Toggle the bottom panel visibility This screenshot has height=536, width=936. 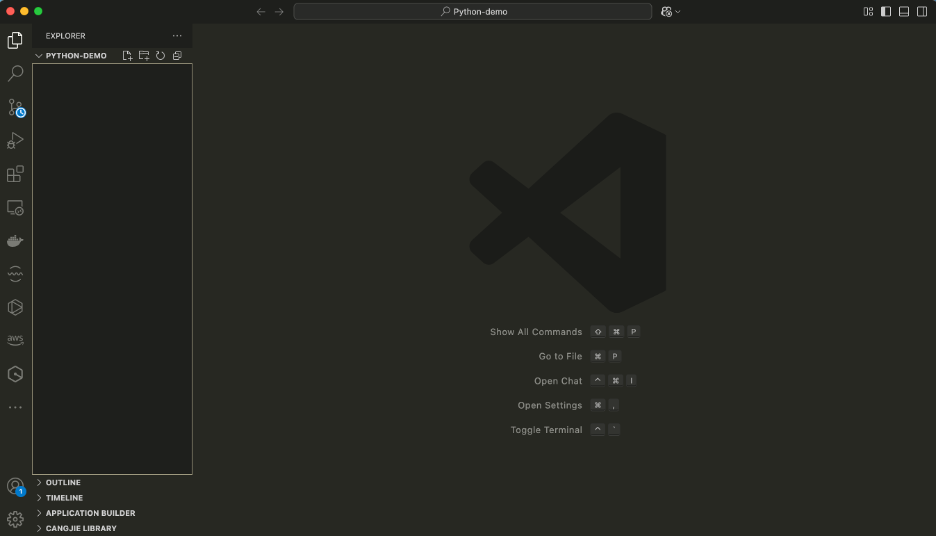coord(904,12)
